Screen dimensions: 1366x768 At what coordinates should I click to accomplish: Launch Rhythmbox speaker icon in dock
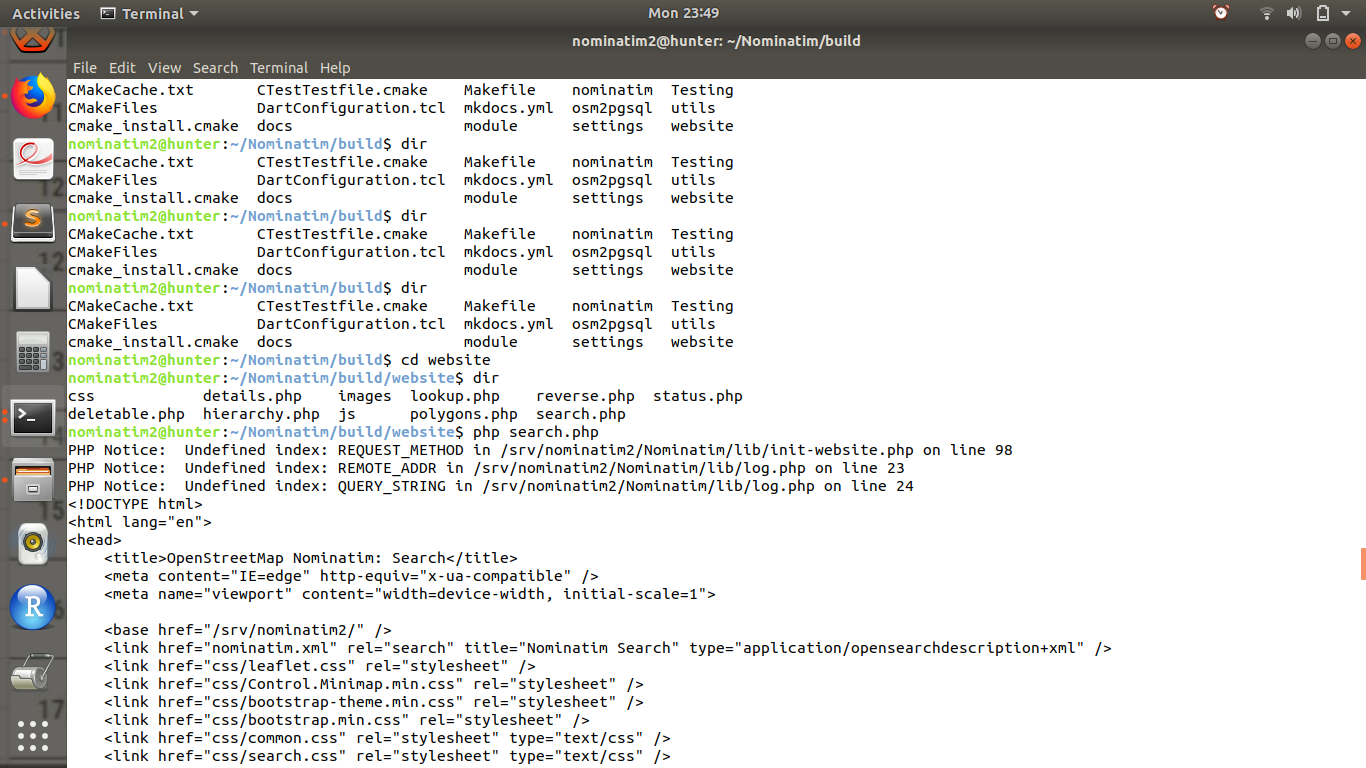click(x=33, y=543)
